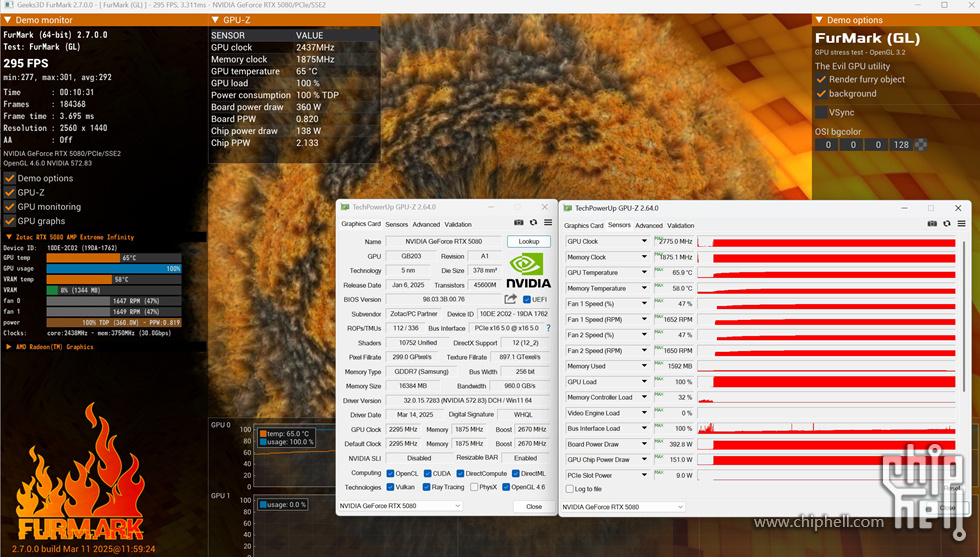Click the first OSI bgcolor 0 field
980x557 pixels.
tap(828, 144)
